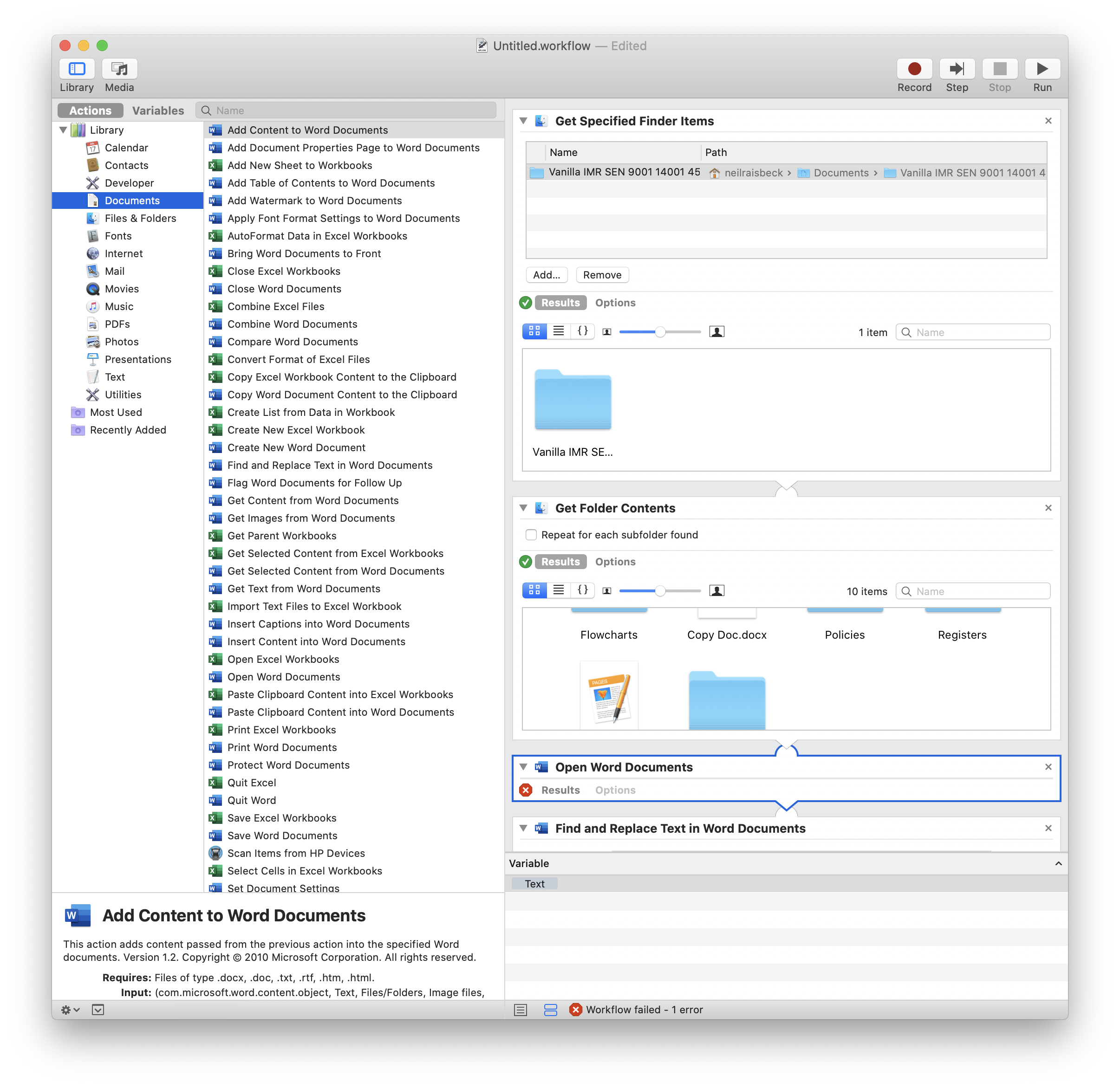1120x1088 pixels.
Task: Collapse the Library tree disclosure triangle
Action: click(64, 130)
